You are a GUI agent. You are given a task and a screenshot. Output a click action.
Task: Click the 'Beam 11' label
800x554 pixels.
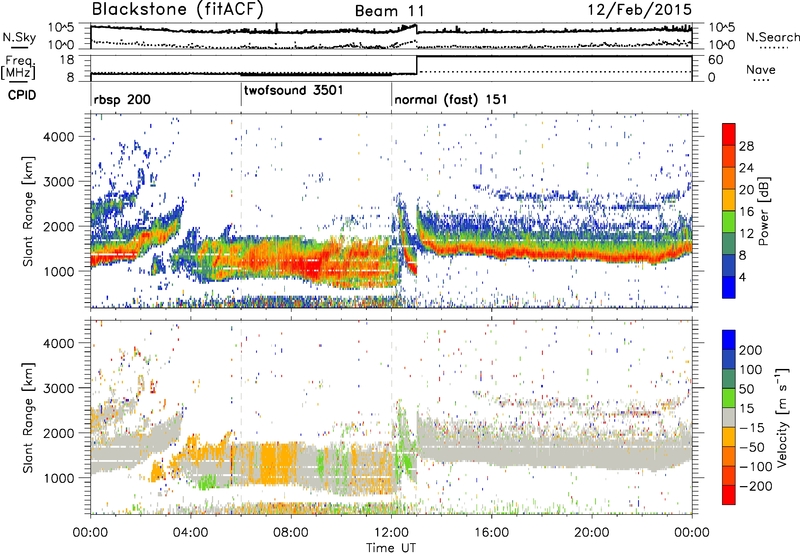pos(389,11)
